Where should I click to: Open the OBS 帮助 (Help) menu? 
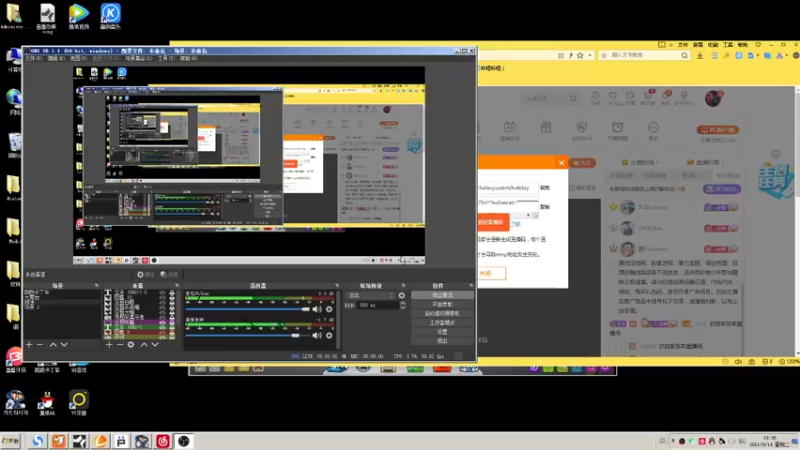(x=188, y=59)
